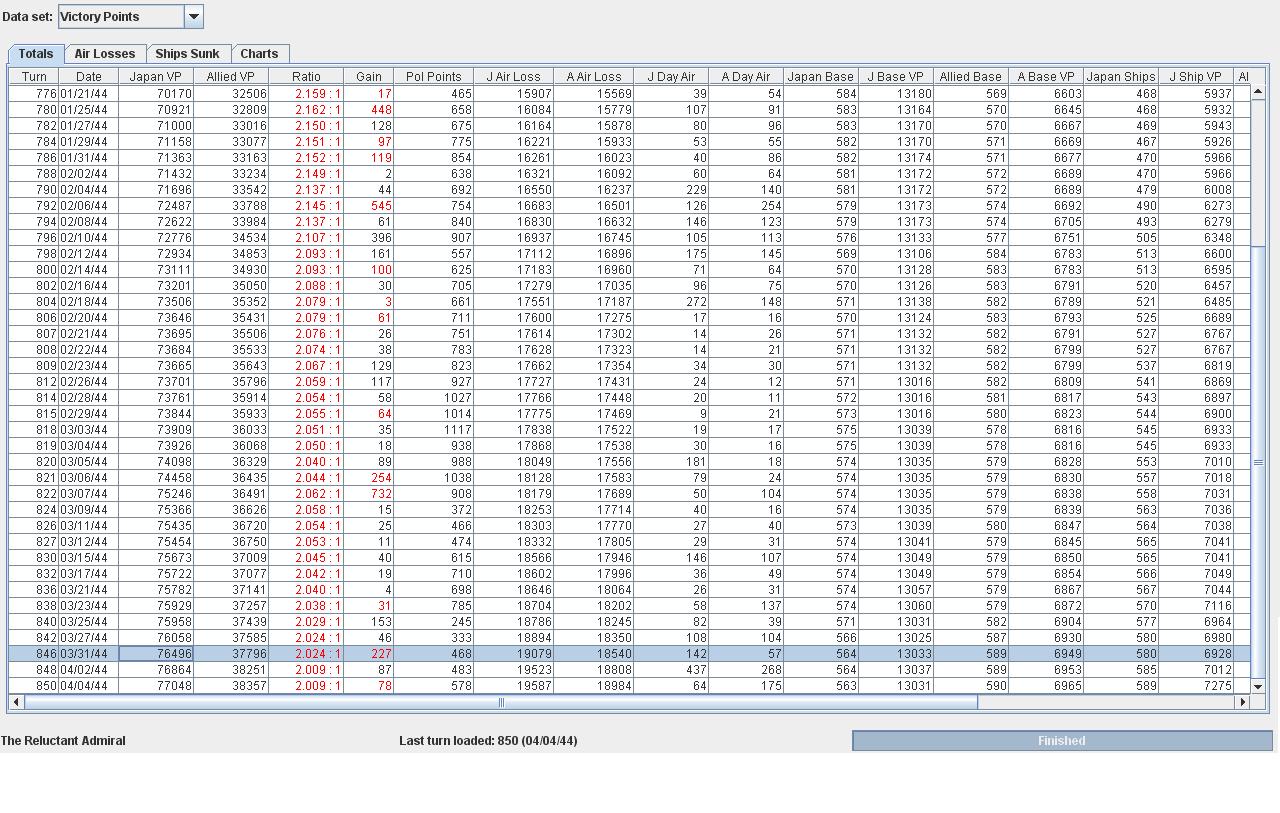Click the vertical scrollbar down arrow

coord(1258,687)
